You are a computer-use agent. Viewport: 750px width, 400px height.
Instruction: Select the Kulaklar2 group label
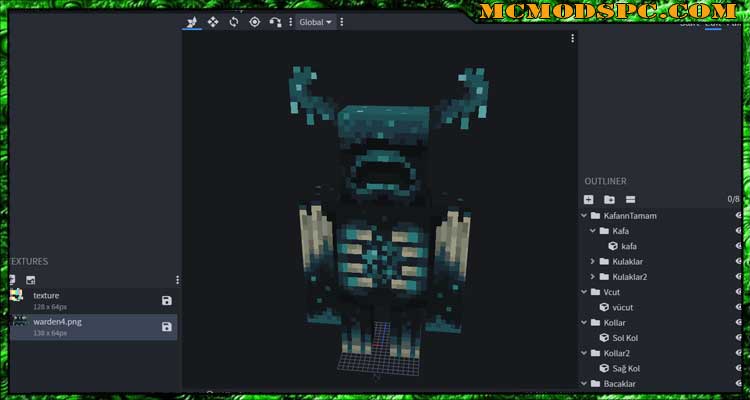[629, 277]
